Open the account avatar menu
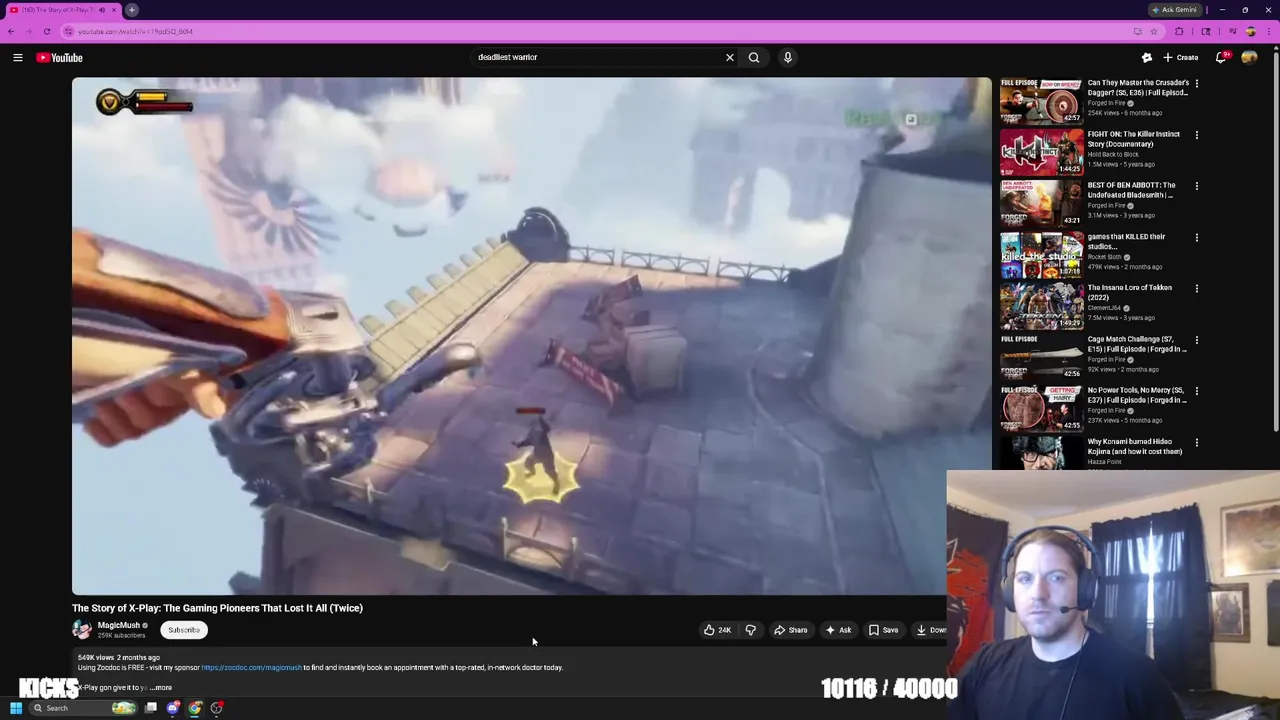Image resolution: width=1280 pixels, height=720 pixels. [1249, 57]
